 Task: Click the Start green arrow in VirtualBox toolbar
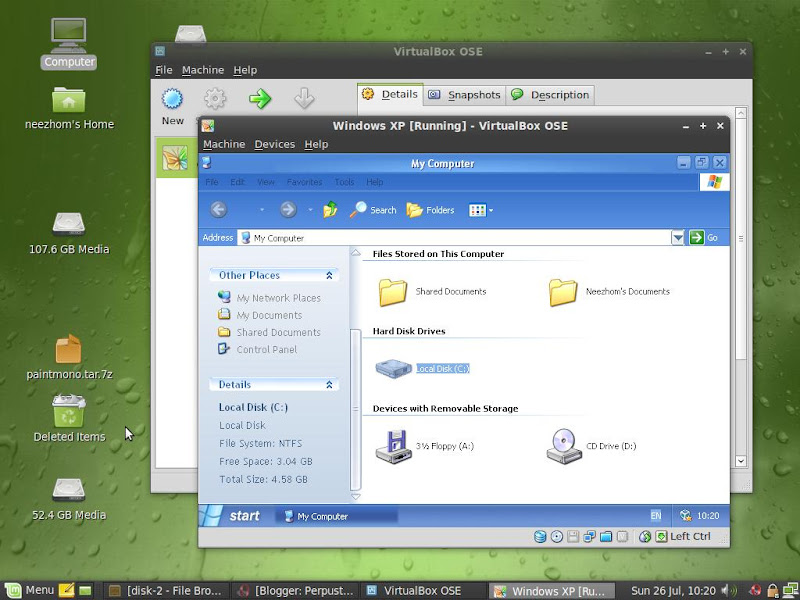click(260, 98)
